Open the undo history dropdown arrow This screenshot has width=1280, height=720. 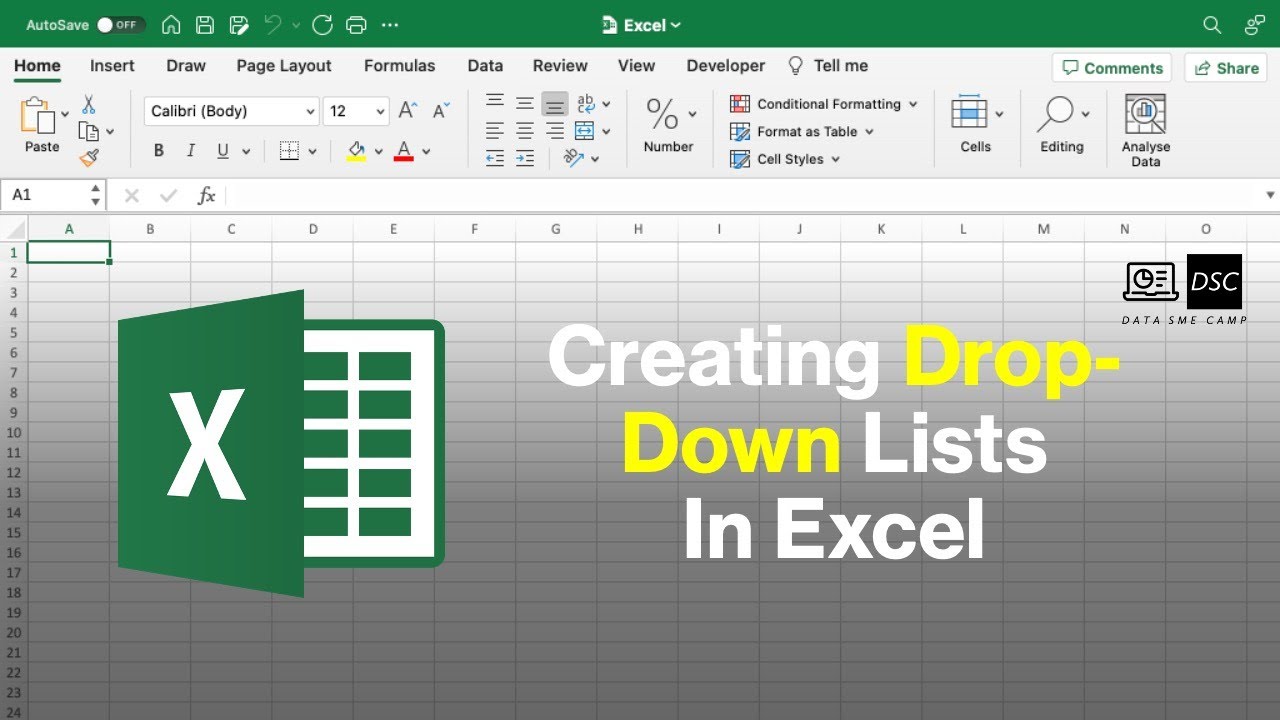click(x=294, y=26)
